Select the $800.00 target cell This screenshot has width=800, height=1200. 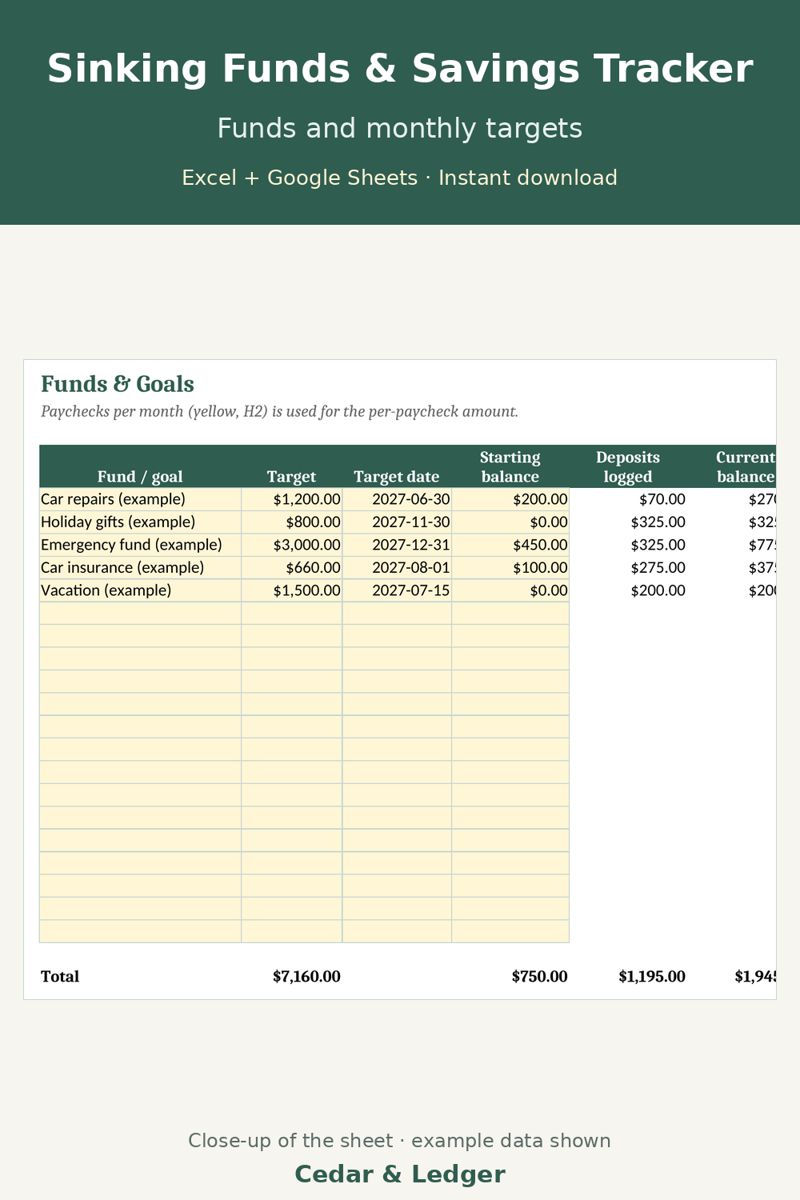[292, 522]
